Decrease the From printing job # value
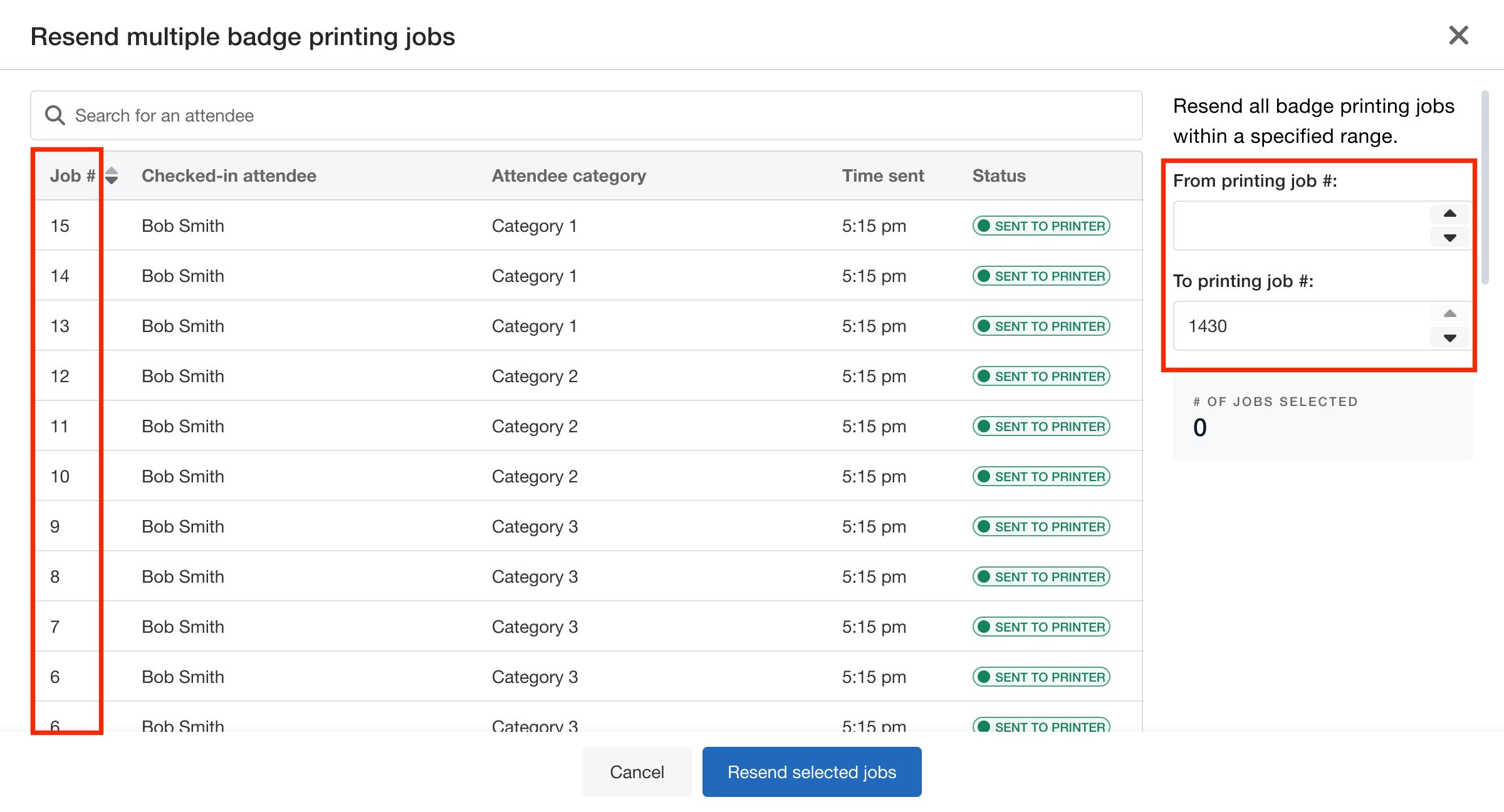Viewport: 1504px width, 812px height. (1449, 237)
